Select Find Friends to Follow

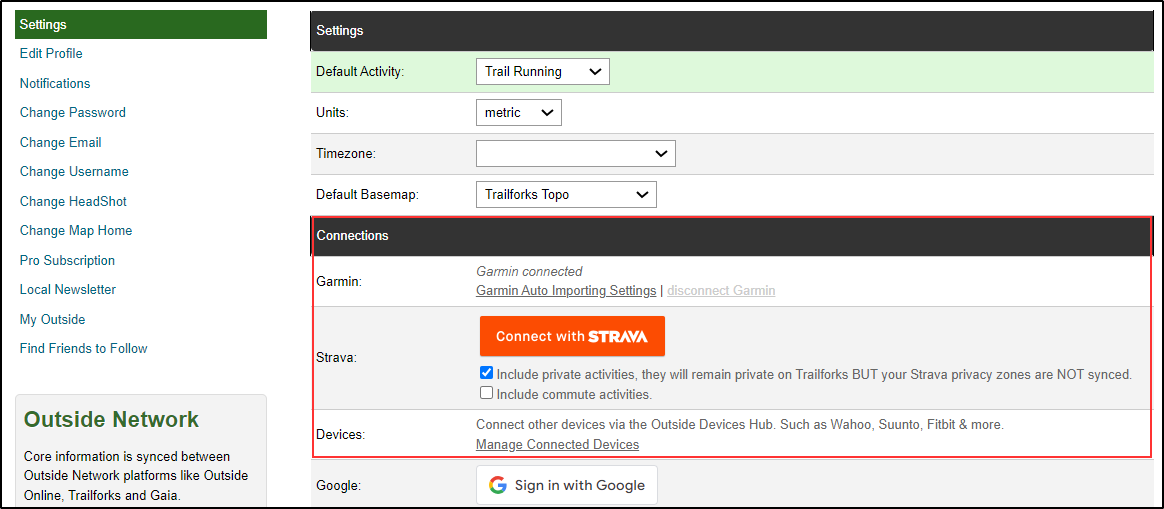[84, 349]
